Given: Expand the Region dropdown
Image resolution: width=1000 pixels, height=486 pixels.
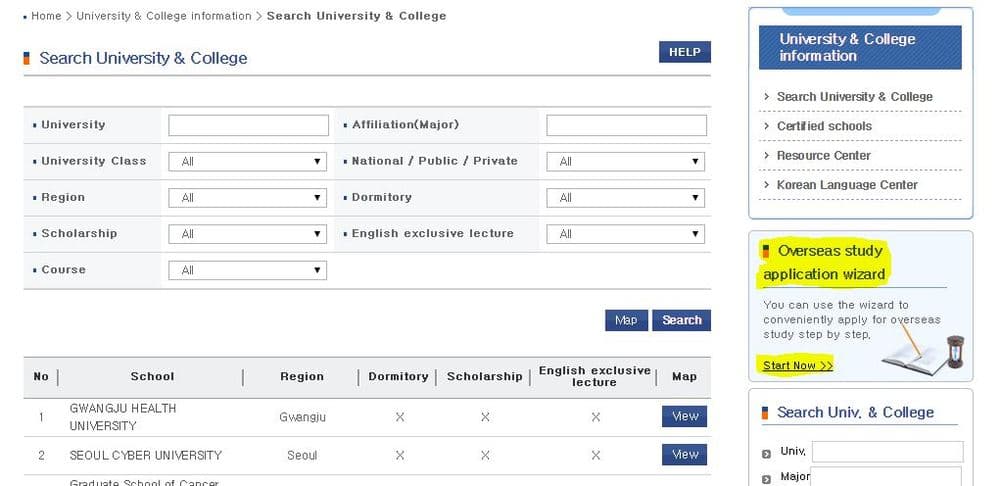Looking at the screenshot, I should tap(247, 198).
